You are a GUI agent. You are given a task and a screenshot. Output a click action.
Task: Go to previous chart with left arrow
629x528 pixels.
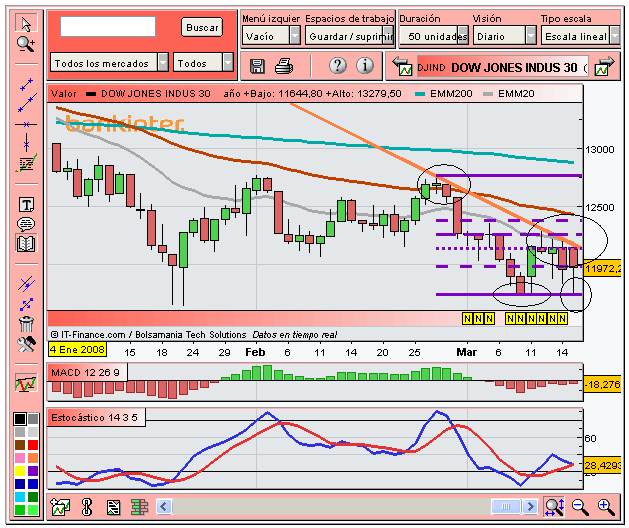[x=402, y=66]
